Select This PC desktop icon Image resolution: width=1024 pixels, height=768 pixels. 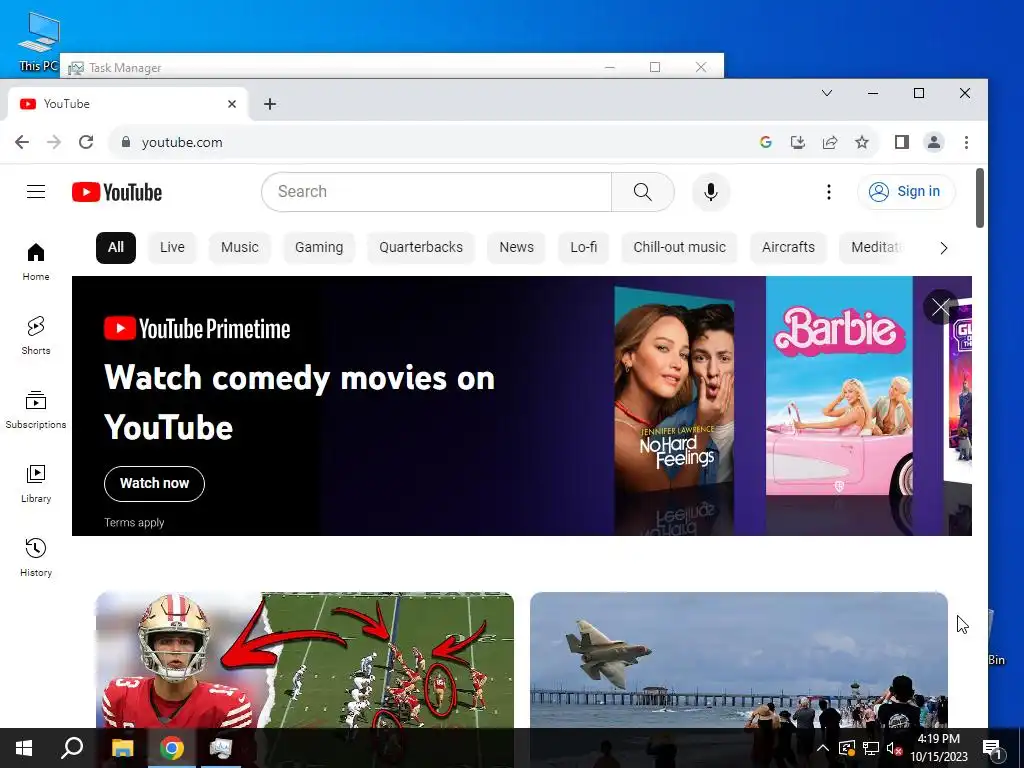coord(38,40)
